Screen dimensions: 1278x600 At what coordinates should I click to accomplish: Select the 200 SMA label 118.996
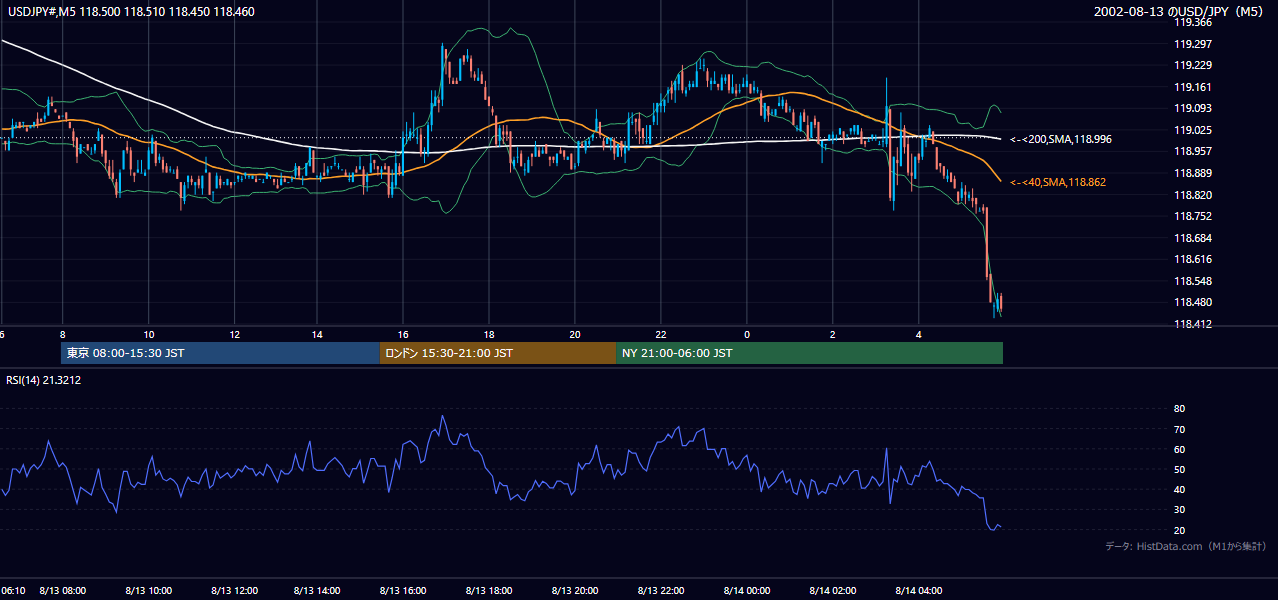pyautogui.click(x=1061, y=139)
